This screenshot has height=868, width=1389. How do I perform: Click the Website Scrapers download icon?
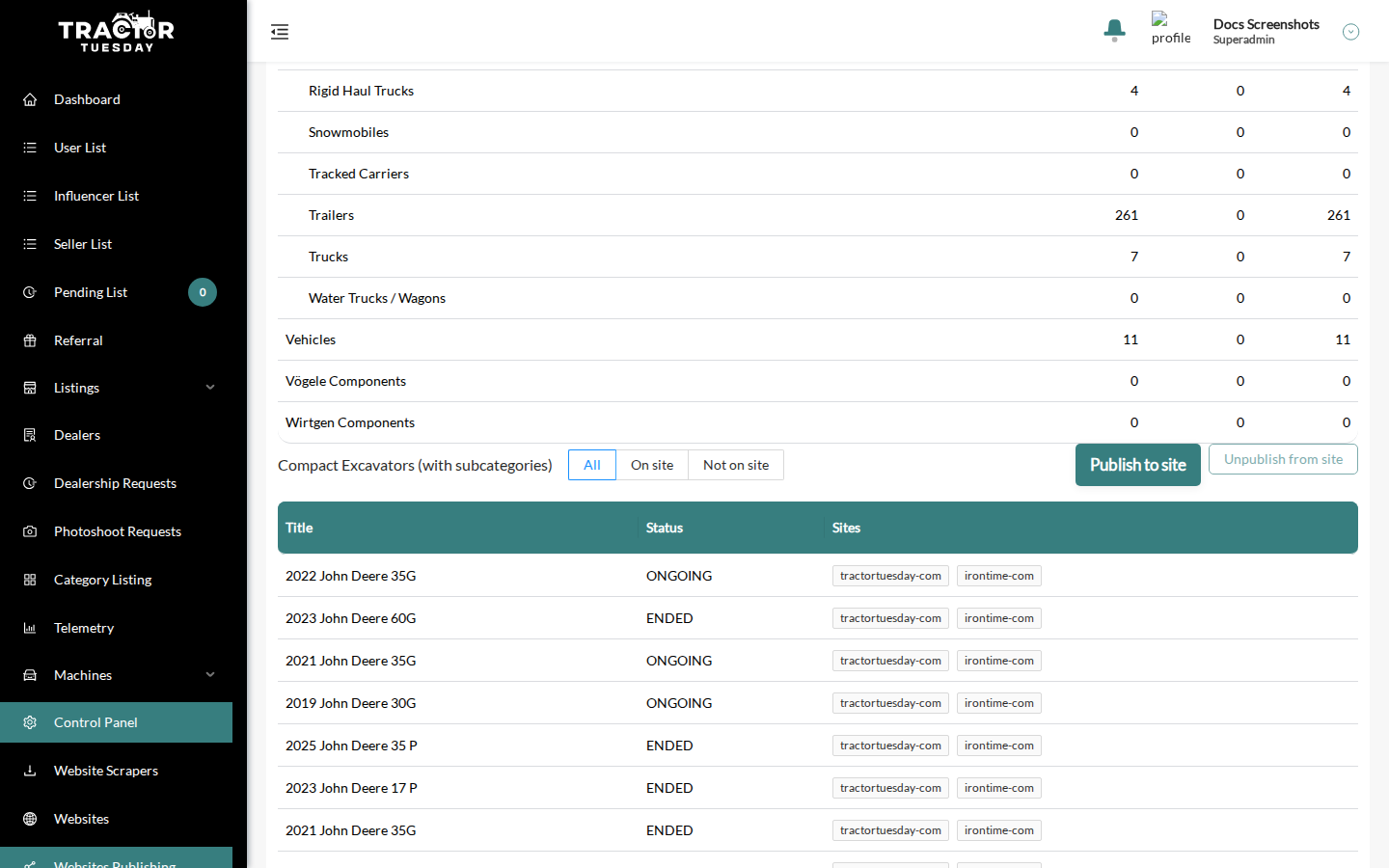click(30, 771)
